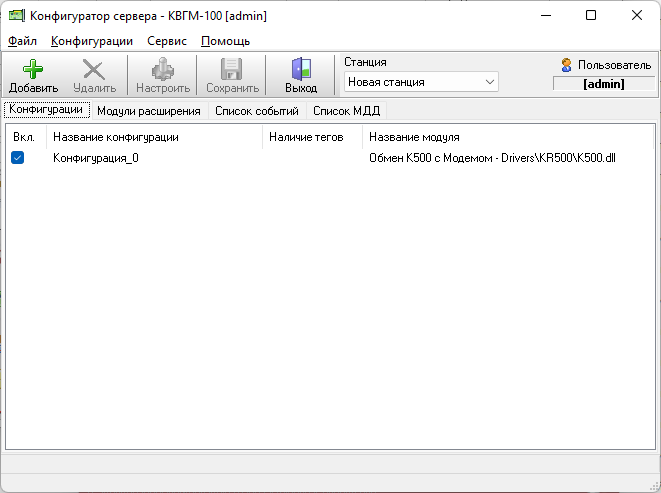
Task: Open the Станция dropdown list
Action: pos(490,82)
